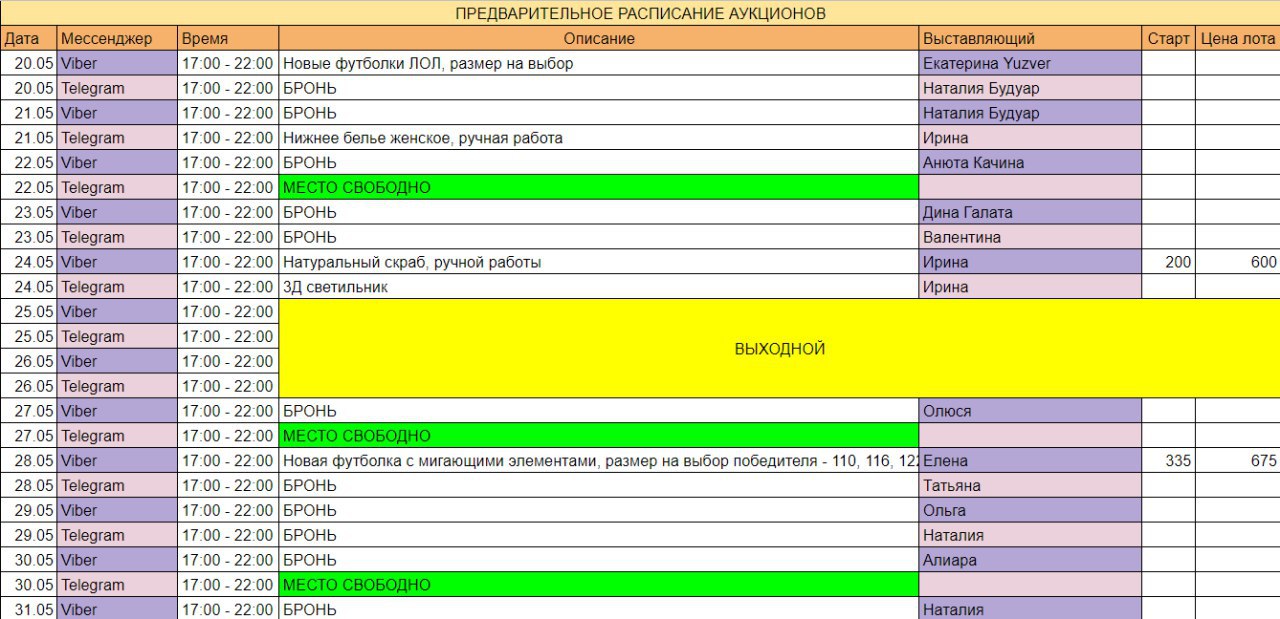Select МЕСТО СВОБОДНО cell for 30.05 Telegram
This screenshot has height=619, width=1280.
(x=599, y=585)
